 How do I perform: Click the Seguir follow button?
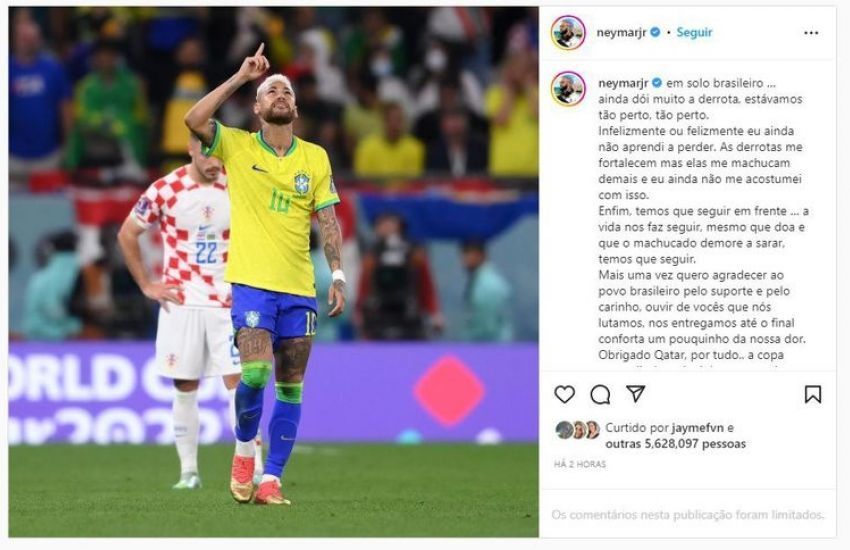pyautogui.click(x=694, y=33)
